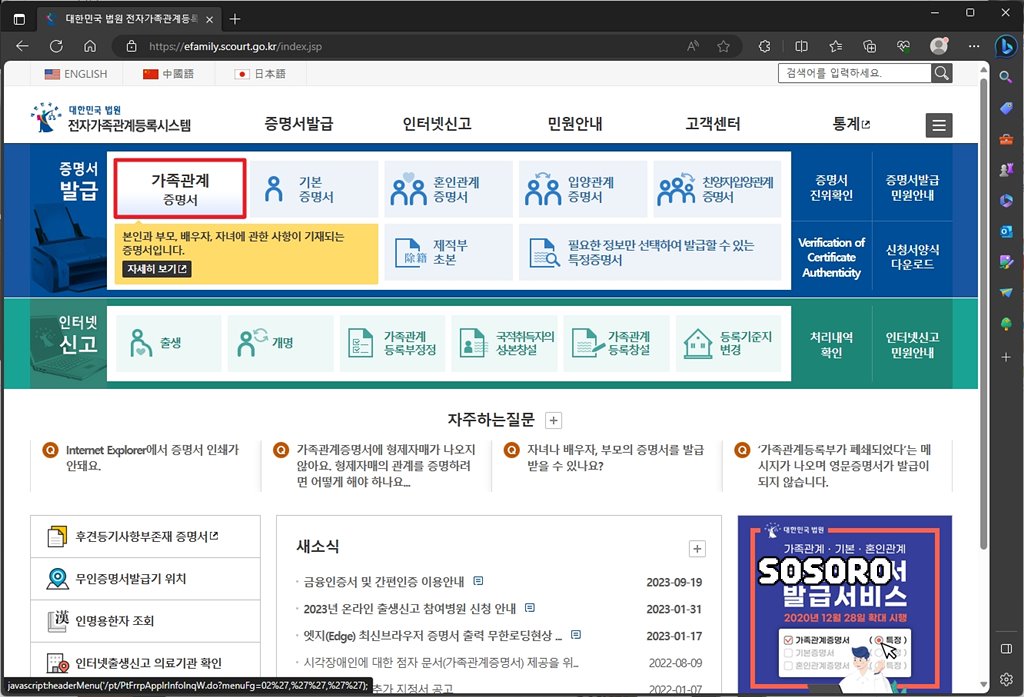Image resolution: width=1024 pixels, height=697 pixels.
Task: Open 증명서발급 top menu
Action: pyautogui.click(x=298, y=123)
